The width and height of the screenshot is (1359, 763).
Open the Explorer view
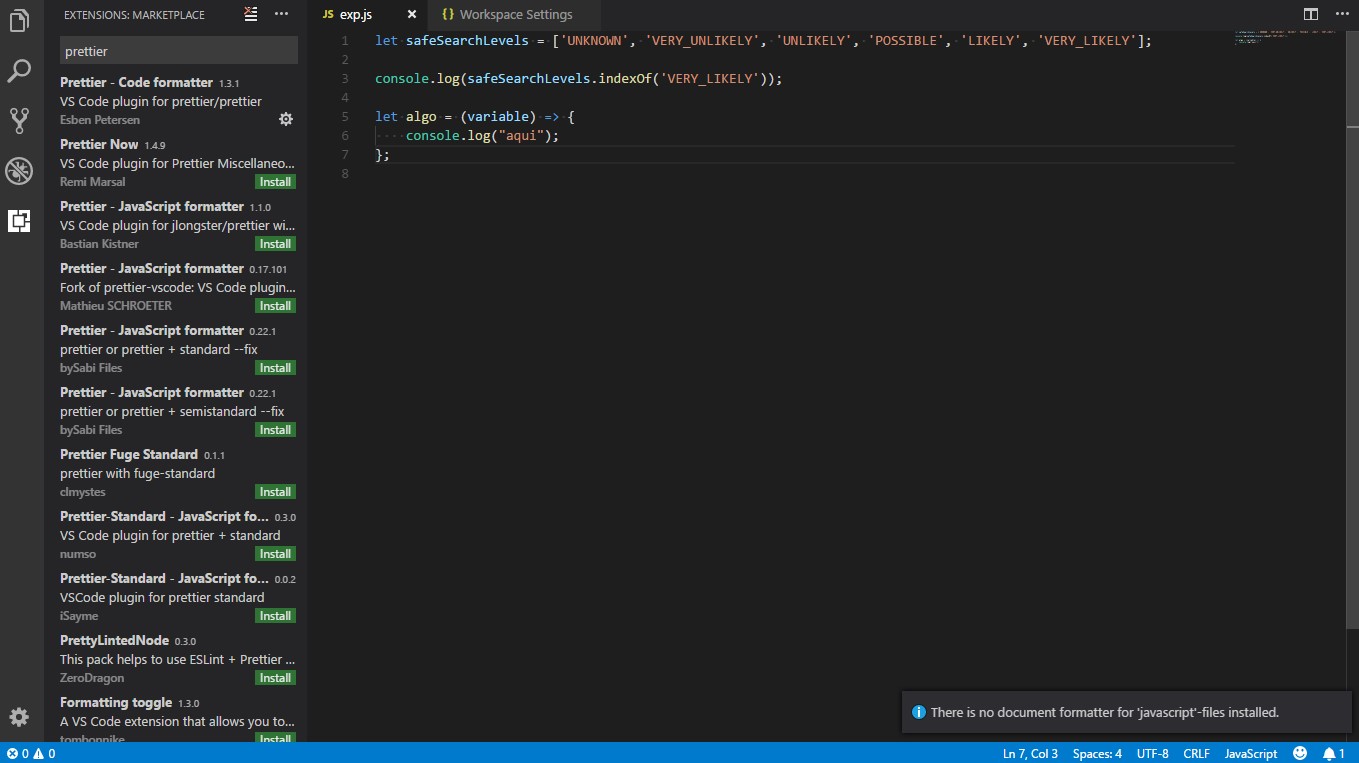click(x=19, y=20)
